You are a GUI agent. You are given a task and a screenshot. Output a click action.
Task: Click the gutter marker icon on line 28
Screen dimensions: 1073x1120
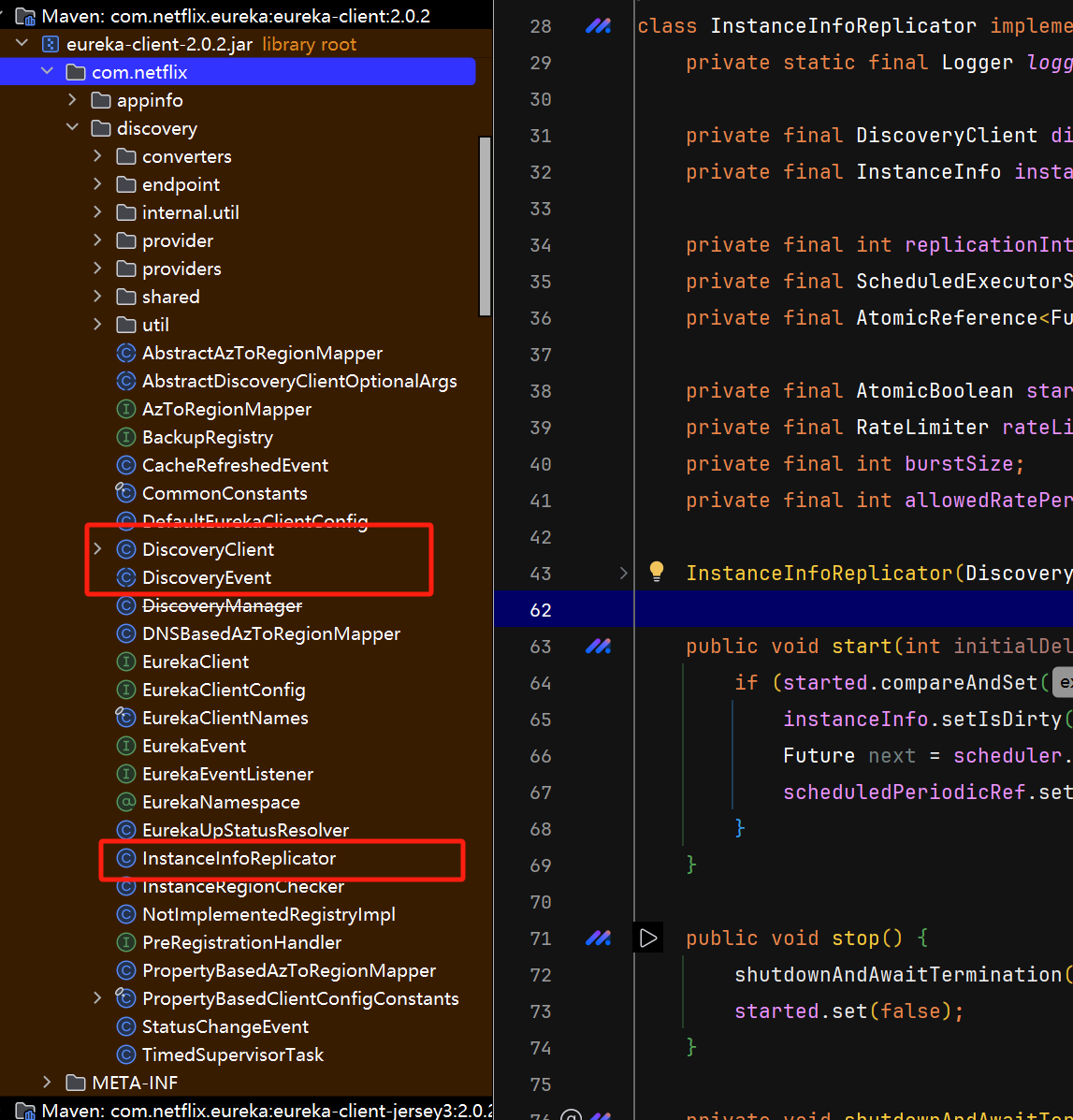[x=598, y=26]
